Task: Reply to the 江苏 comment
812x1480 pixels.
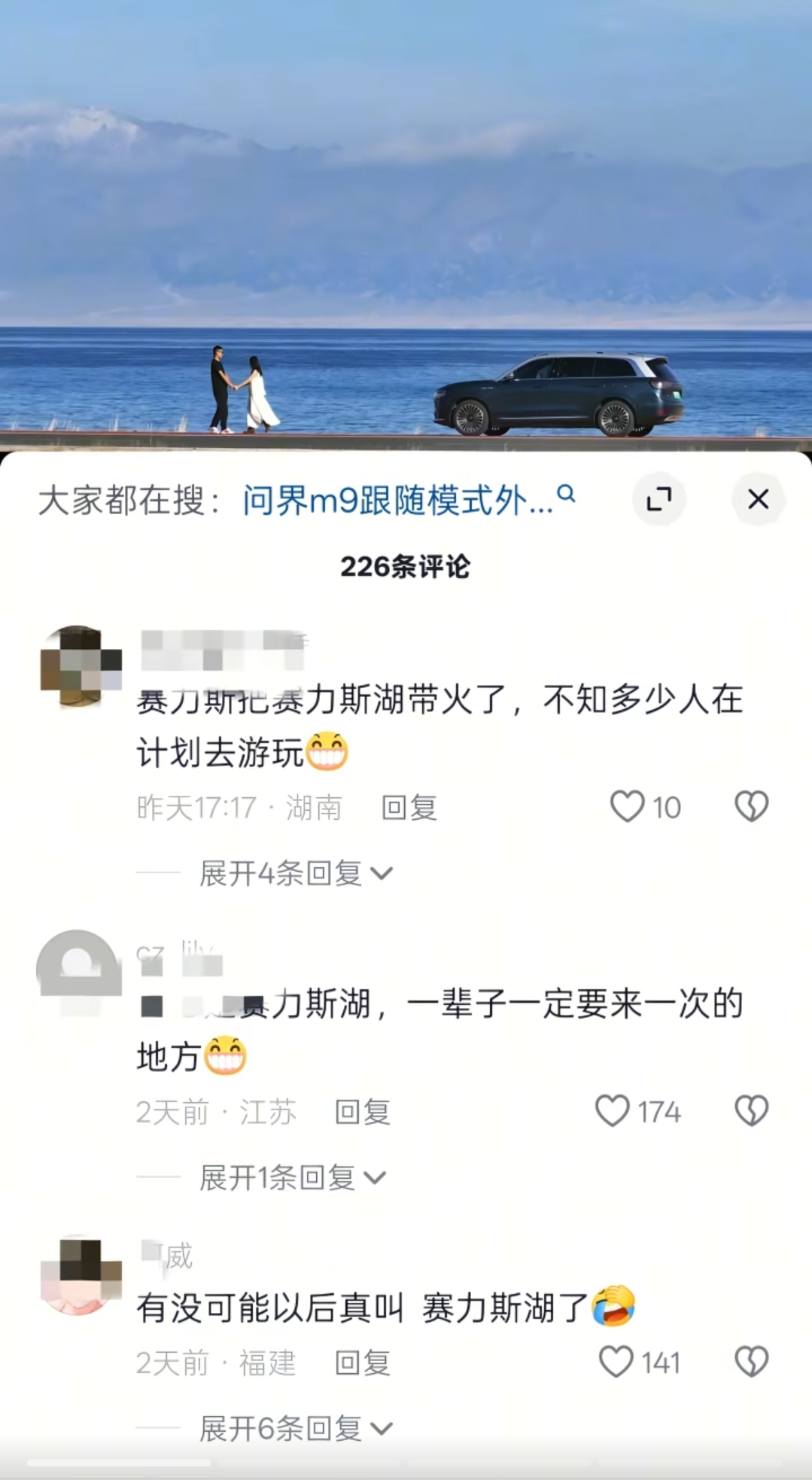Action: coord(362,1112)
